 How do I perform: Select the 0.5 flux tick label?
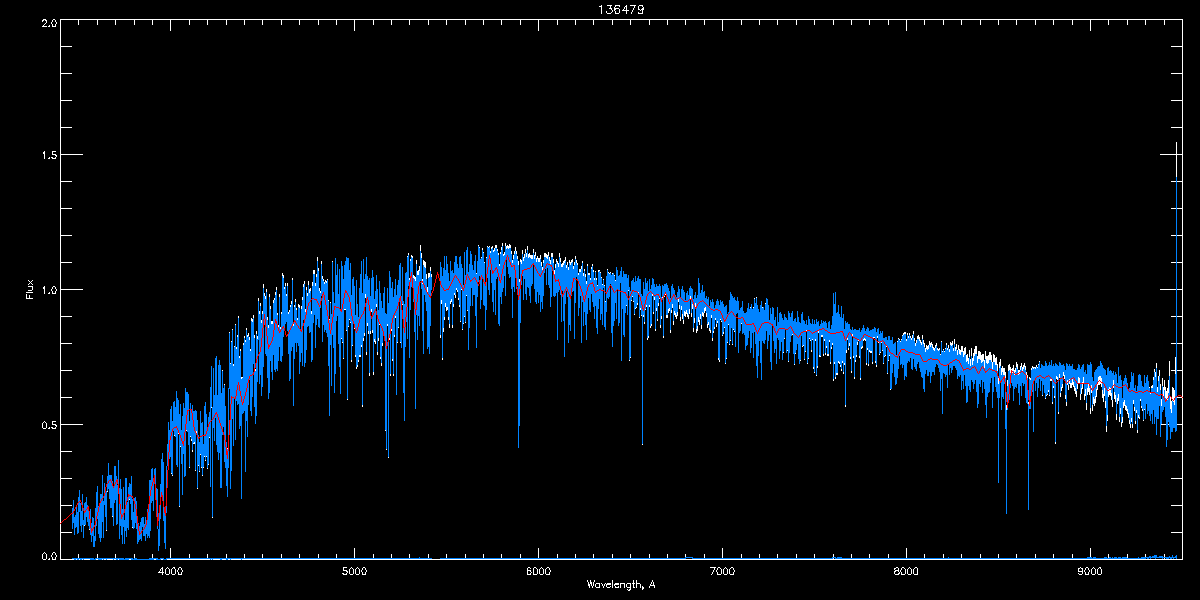point(49,424)
